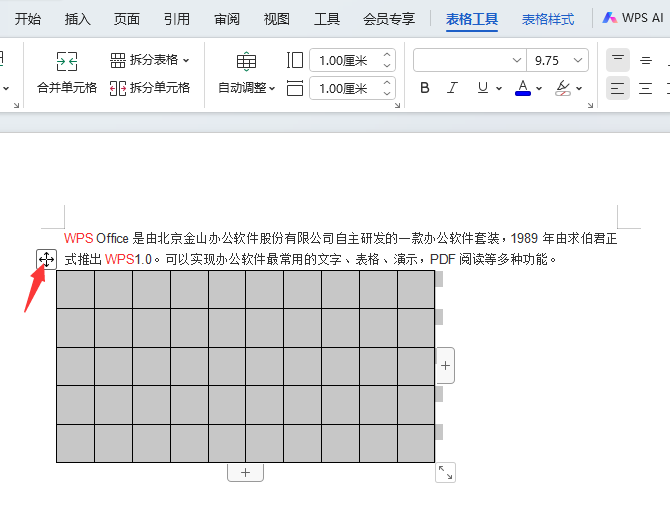Image resolution: width=670 pixels, height=521 pixels.
Task: Add a column with right plus button
Action: 445,365
